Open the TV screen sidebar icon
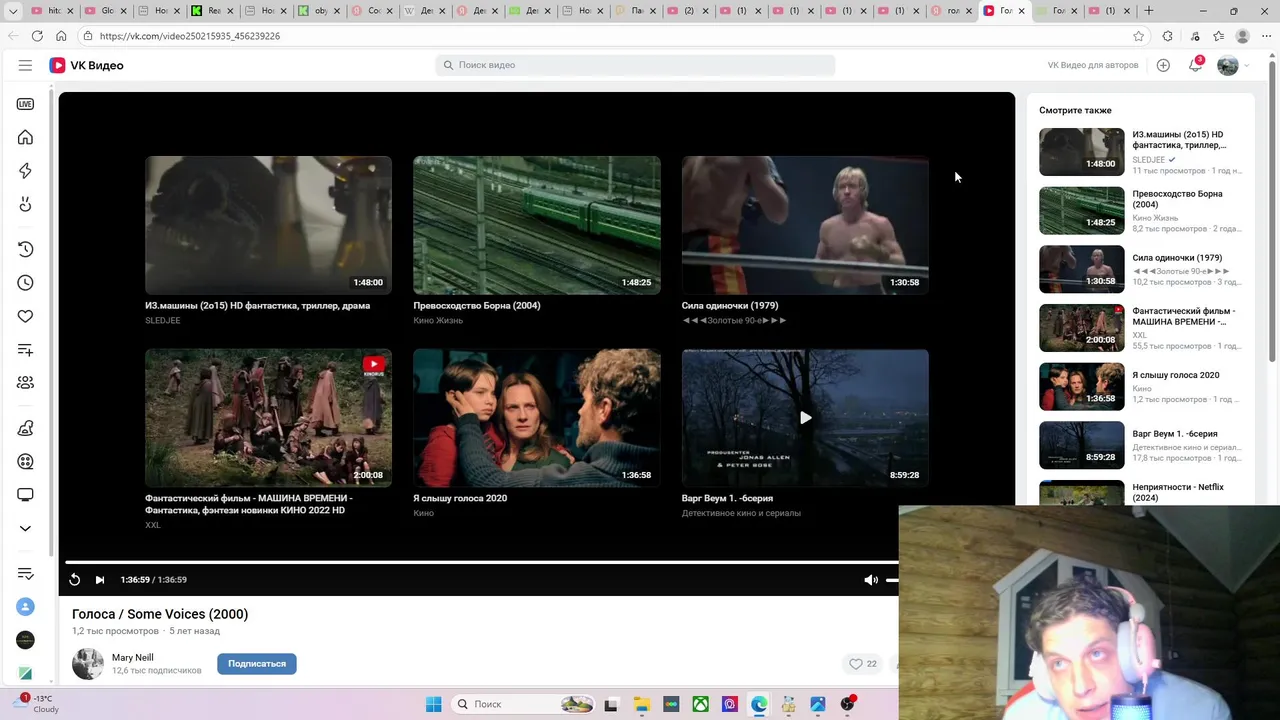Image resolution: width=1280 pixels, height=720 pixels. point(25,495)
